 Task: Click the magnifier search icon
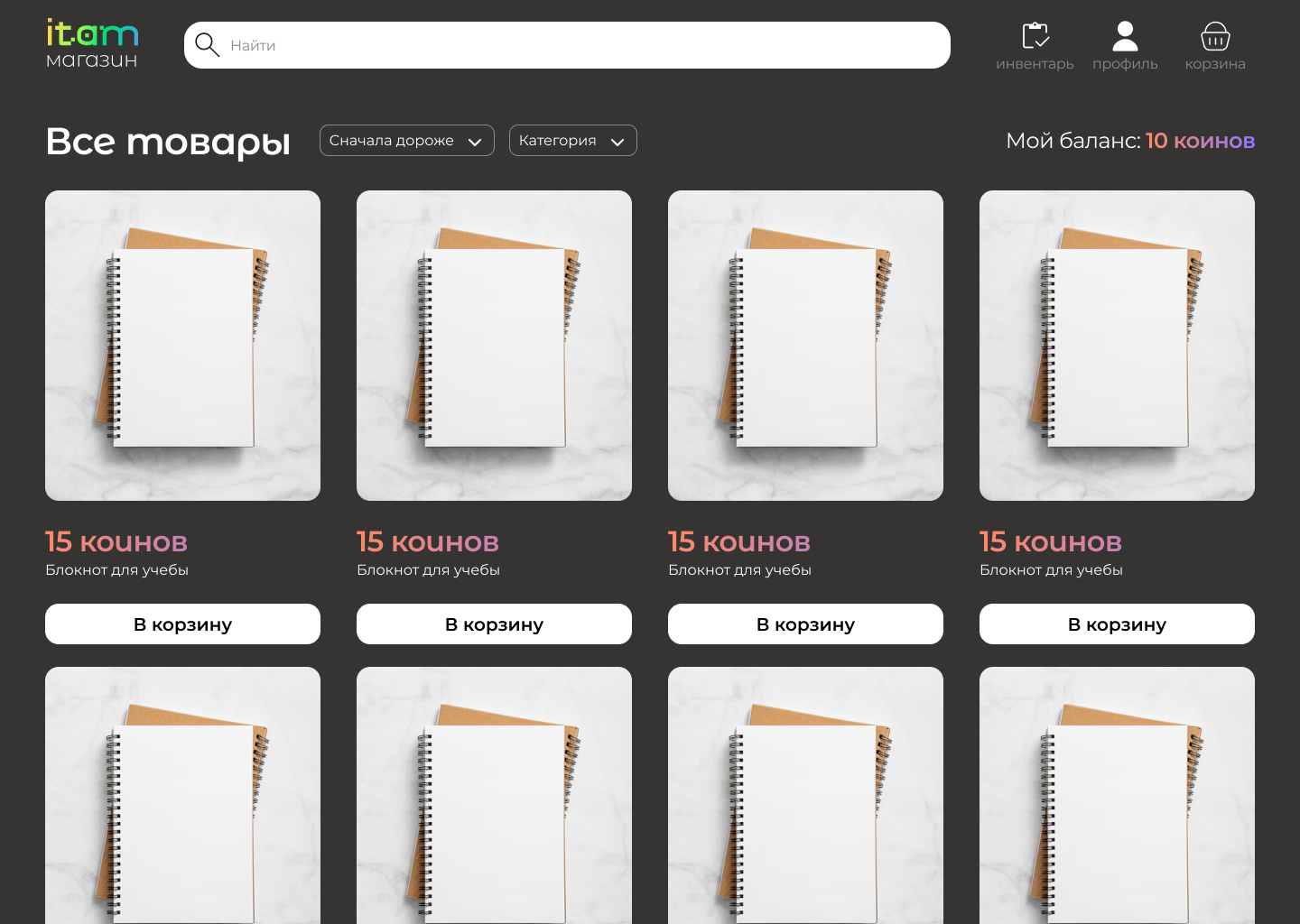click(207, 45)
